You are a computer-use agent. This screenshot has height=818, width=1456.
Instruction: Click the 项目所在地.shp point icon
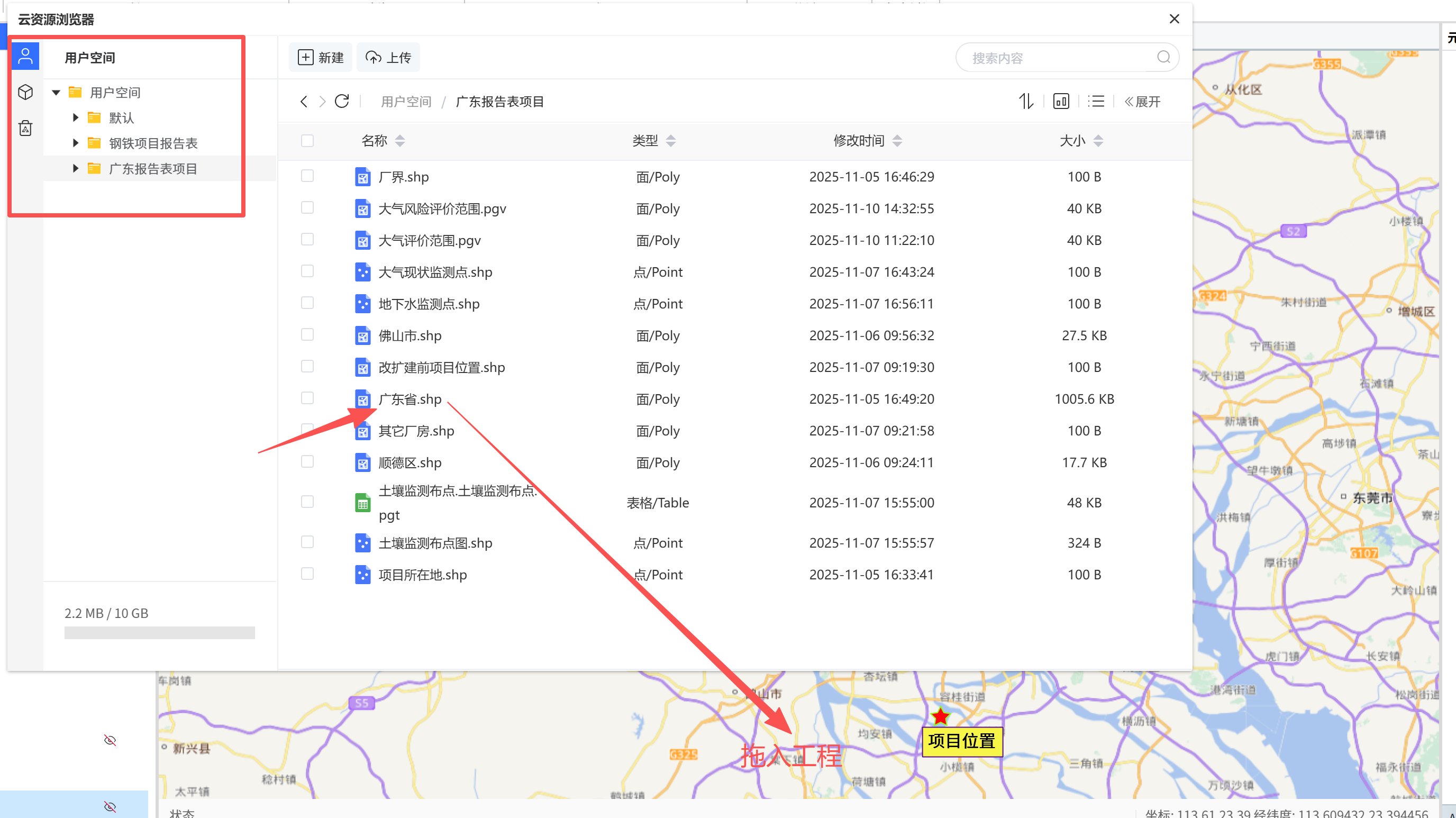pos(363,575)
